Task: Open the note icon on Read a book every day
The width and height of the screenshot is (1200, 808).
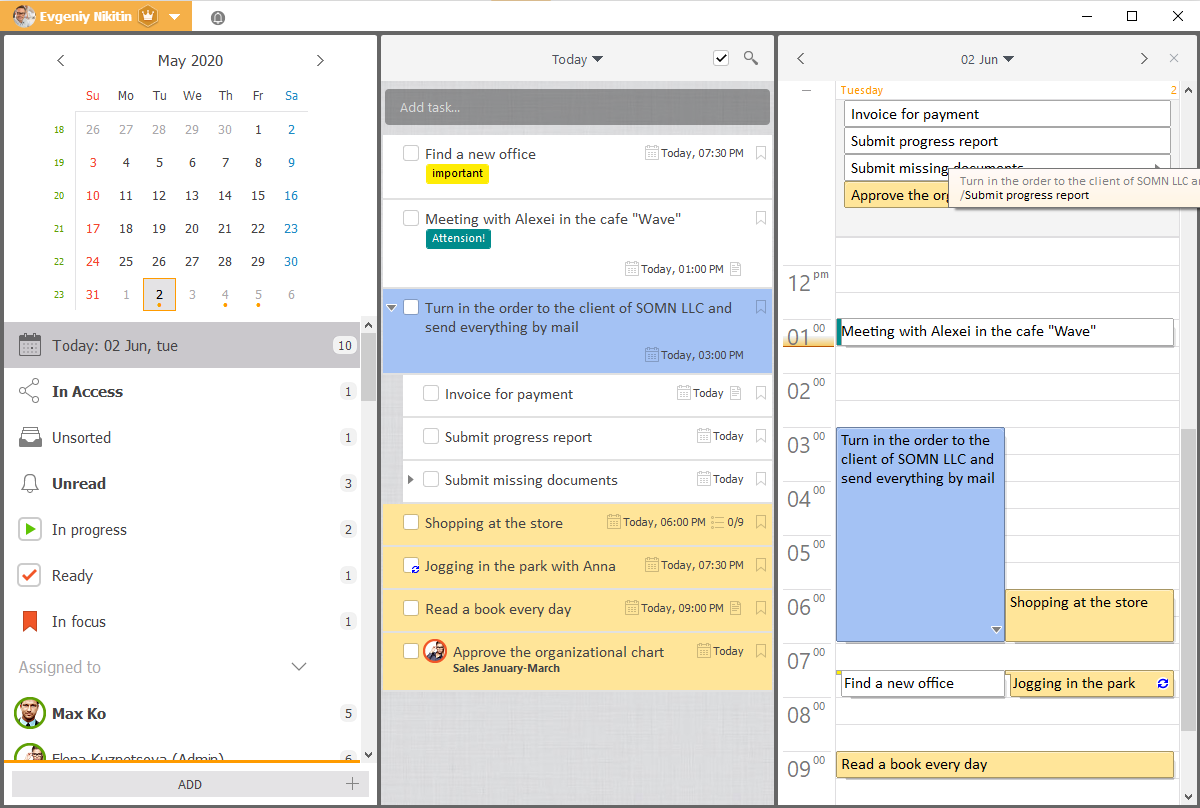Action: point(737,608)
